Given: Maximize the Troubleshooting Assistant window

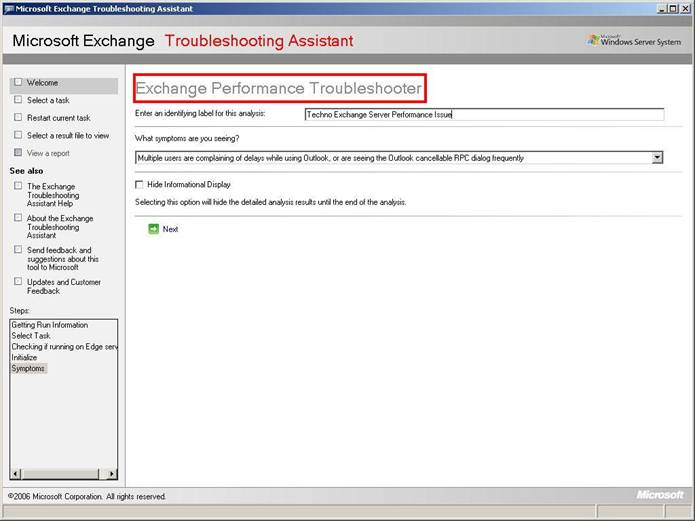Looking at the screenshot, I should click(x=673, y=8).
